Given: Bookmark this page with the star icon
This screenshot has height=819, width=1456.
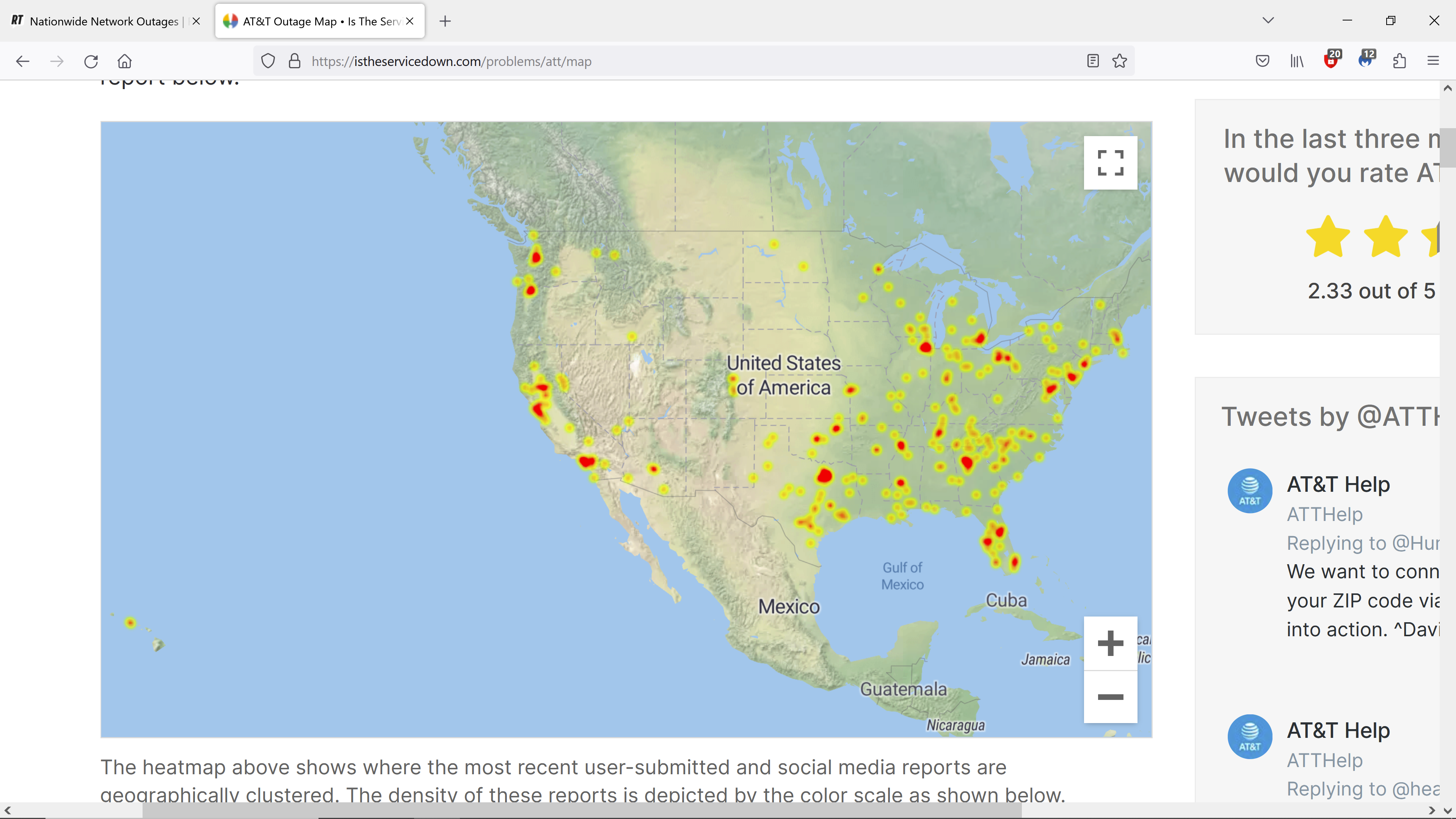Looking at the screenshot, I should click(1120, 61).
